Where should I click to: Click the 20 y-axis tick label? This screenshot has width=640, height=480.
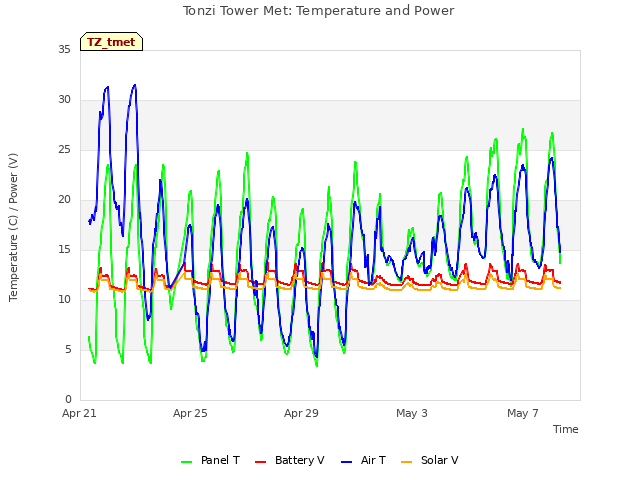click(64, 200)
